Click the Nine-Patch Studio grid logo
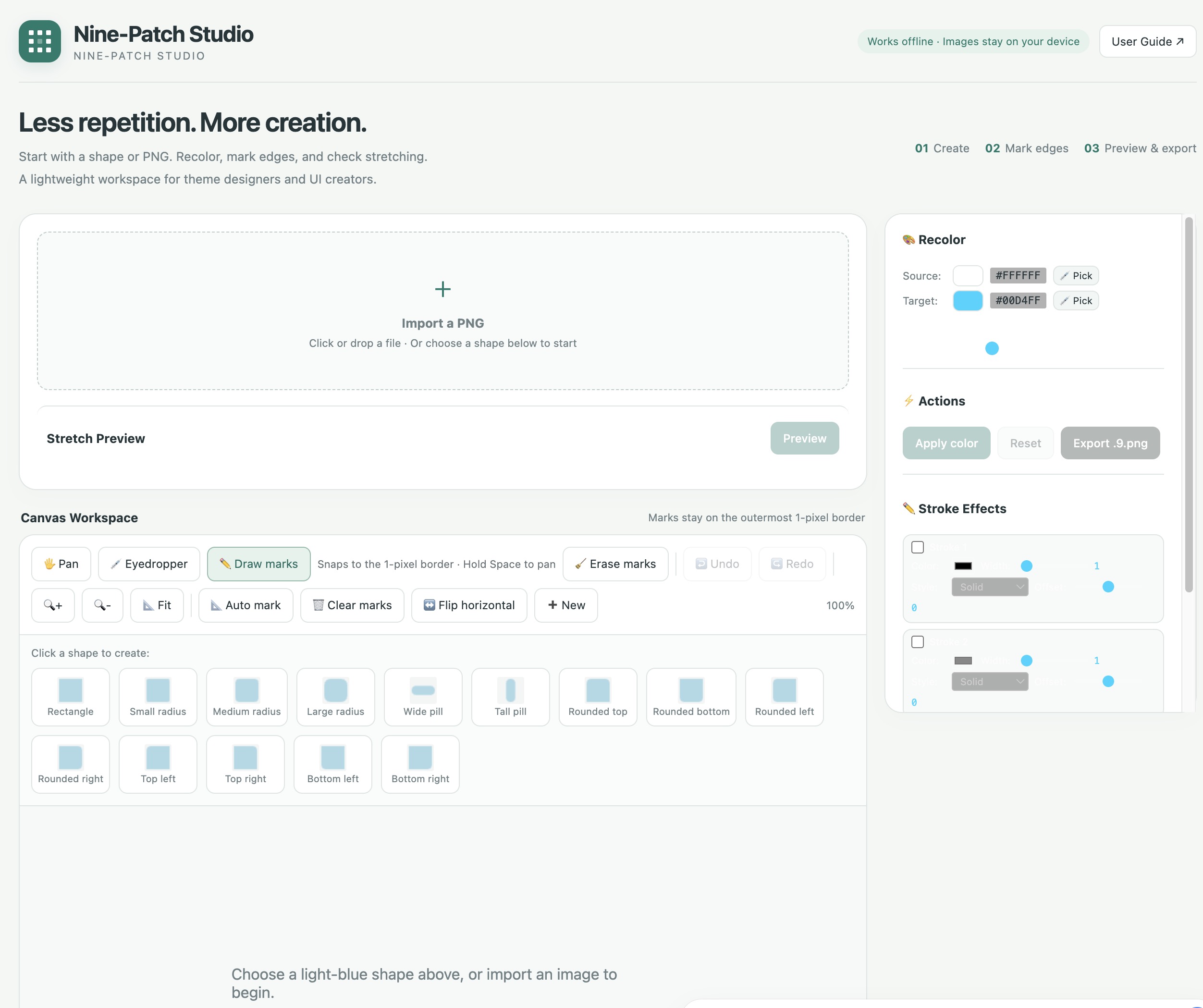Viewport: 1203px width, 1008px height. (39, 41)
